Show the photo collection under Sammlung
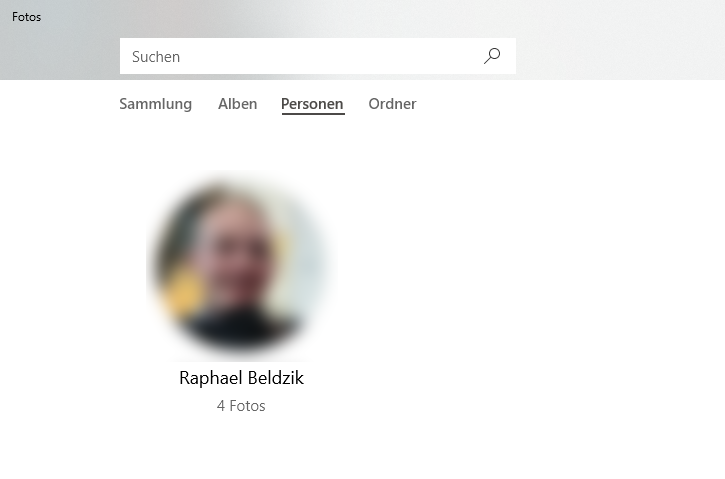This screenshot has width=725, height=479. click(x=155, y=104)
